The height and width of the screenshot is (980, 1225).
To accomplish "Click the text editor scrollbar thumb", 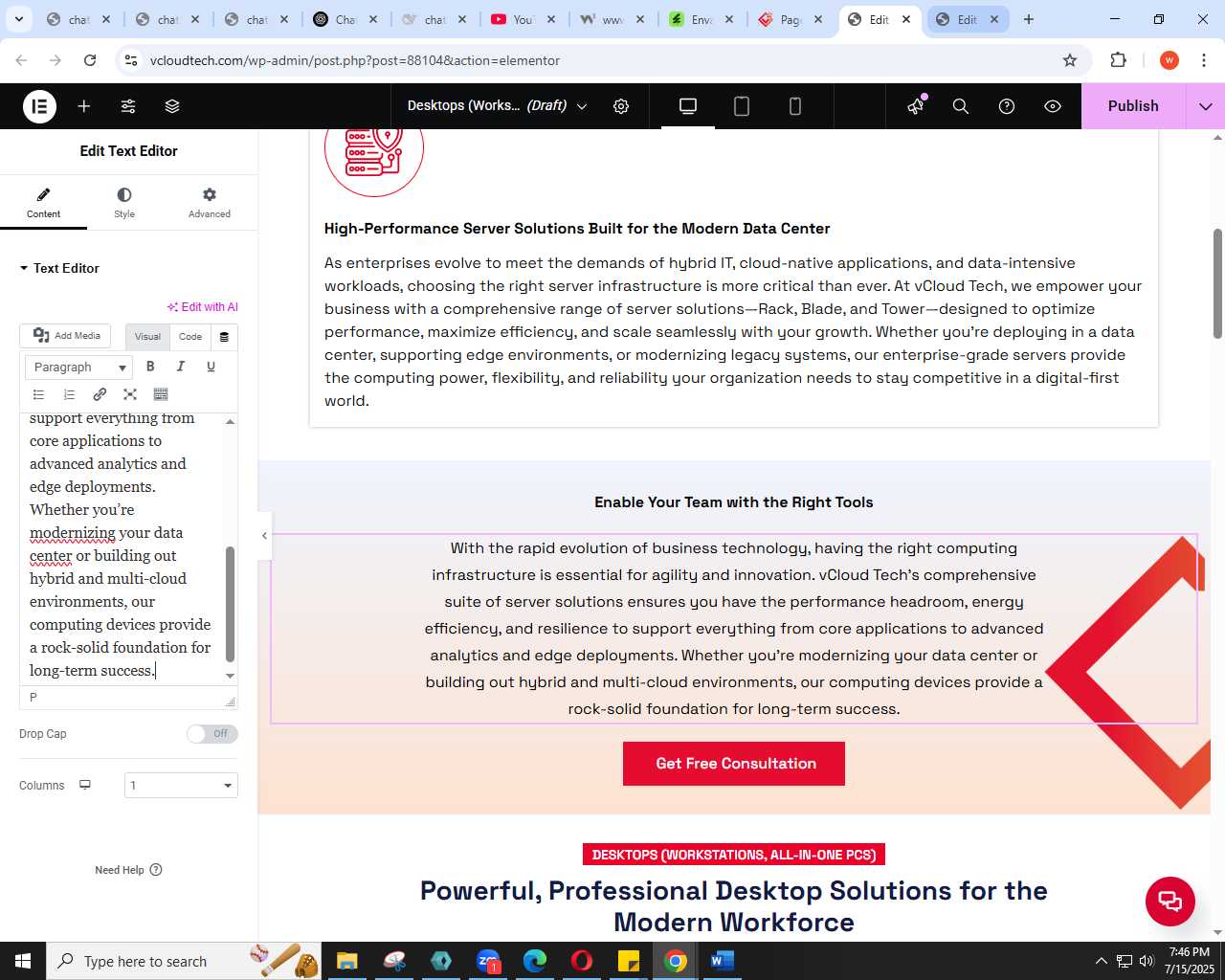I will pos(230,604).
